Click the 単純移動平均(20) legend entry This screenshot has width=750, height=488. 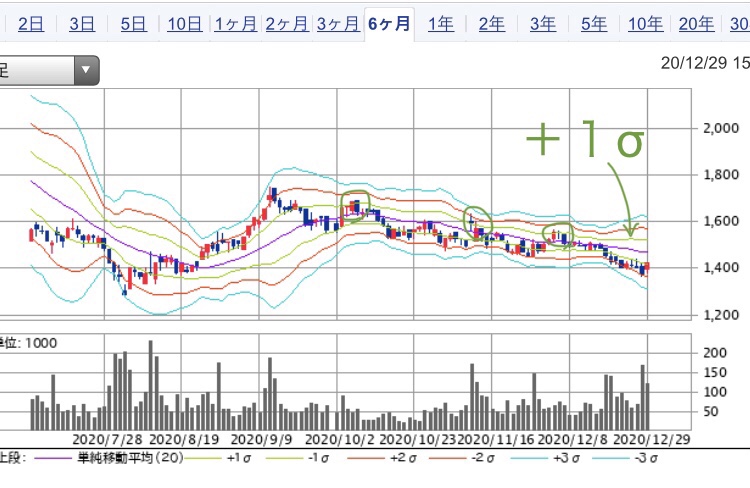click(x=131, y=458)
